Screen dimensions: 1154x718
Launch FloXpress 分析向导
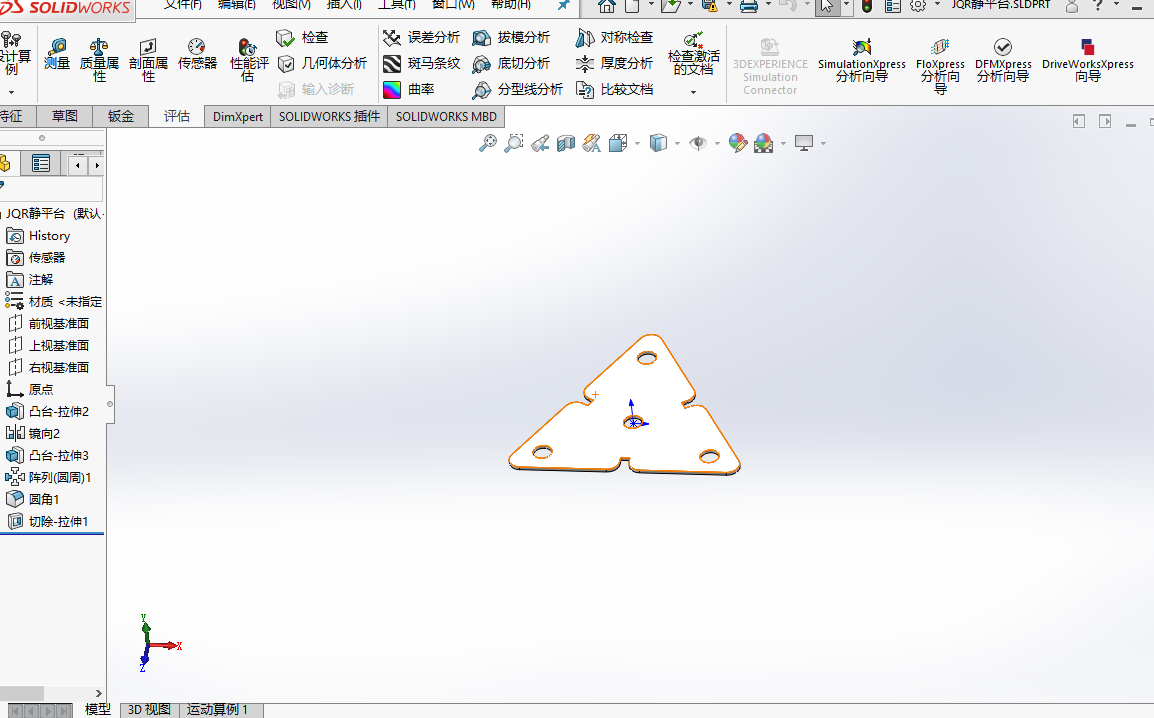[940, 66]
